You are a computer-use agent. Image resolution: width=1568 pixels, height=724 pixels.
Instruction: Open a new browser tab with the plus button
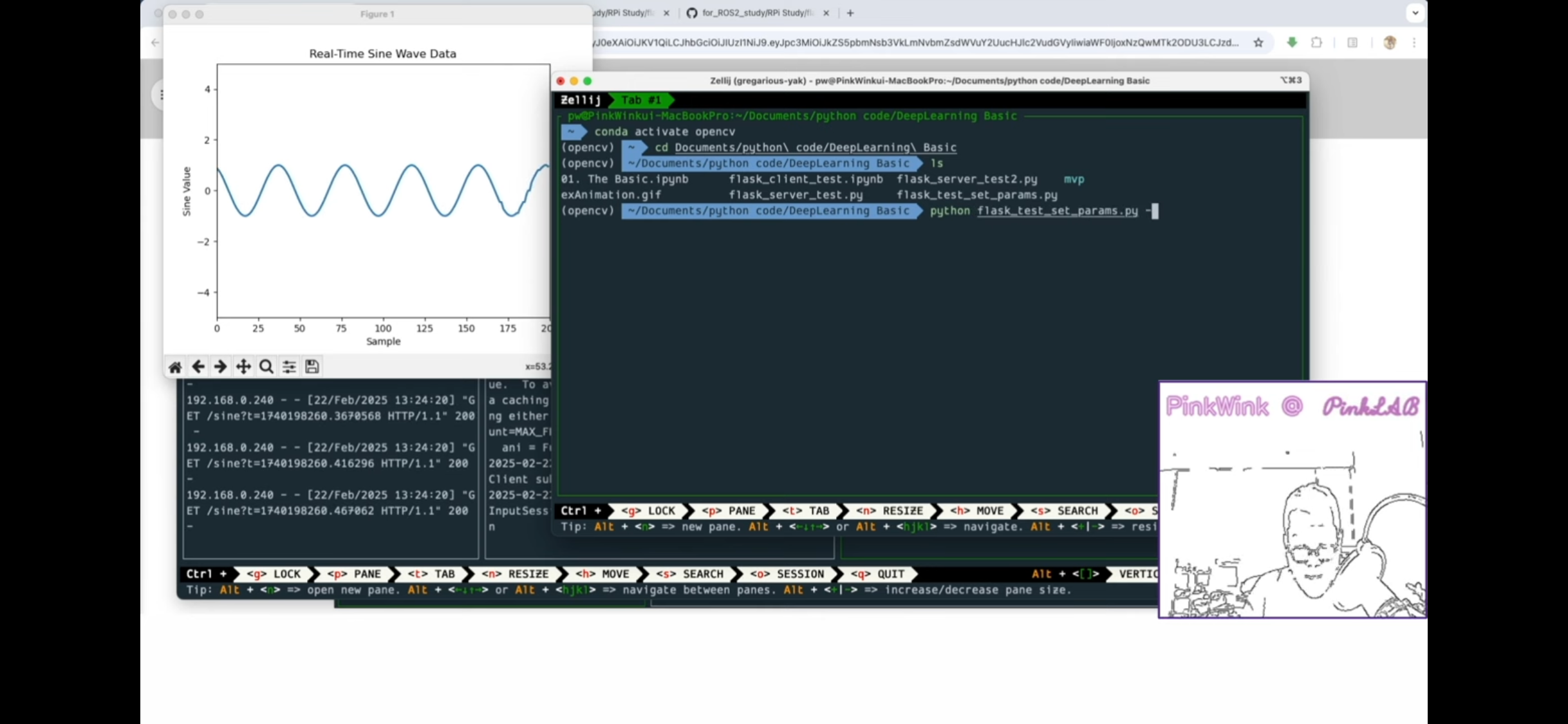850,13
